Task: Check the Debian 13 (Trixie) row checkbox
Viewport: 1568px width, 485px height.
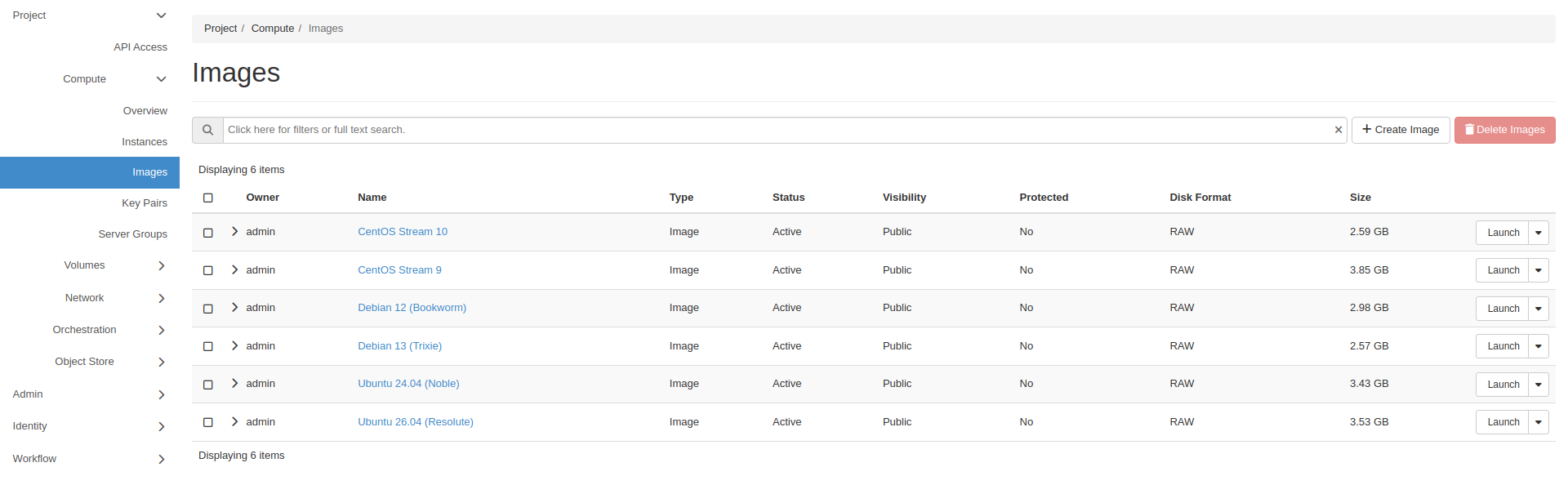Action: coord(208,346)
